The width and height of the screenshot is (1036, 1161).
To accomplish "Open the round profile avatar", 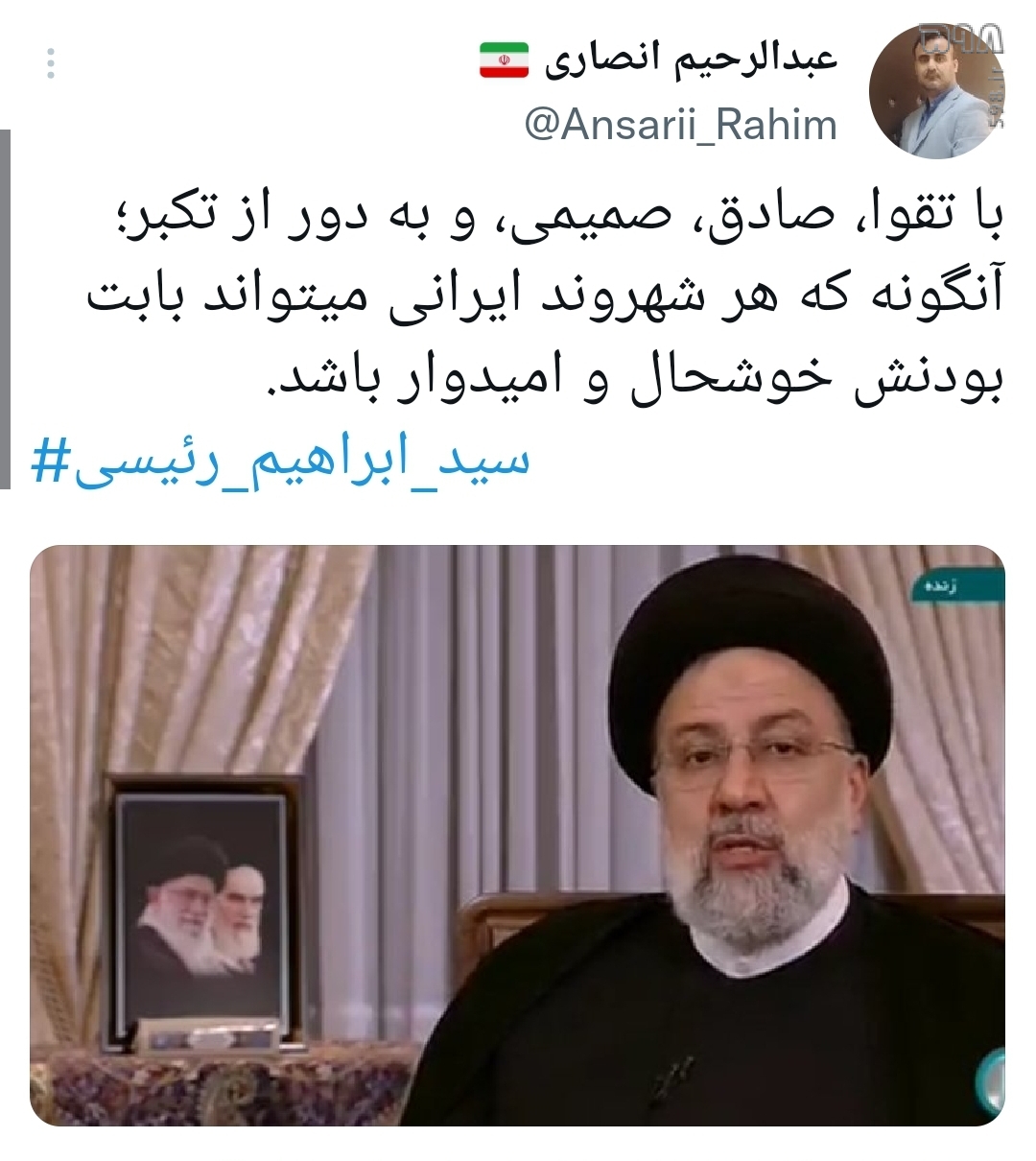I will pyautogui.click(x=936, y=90).
